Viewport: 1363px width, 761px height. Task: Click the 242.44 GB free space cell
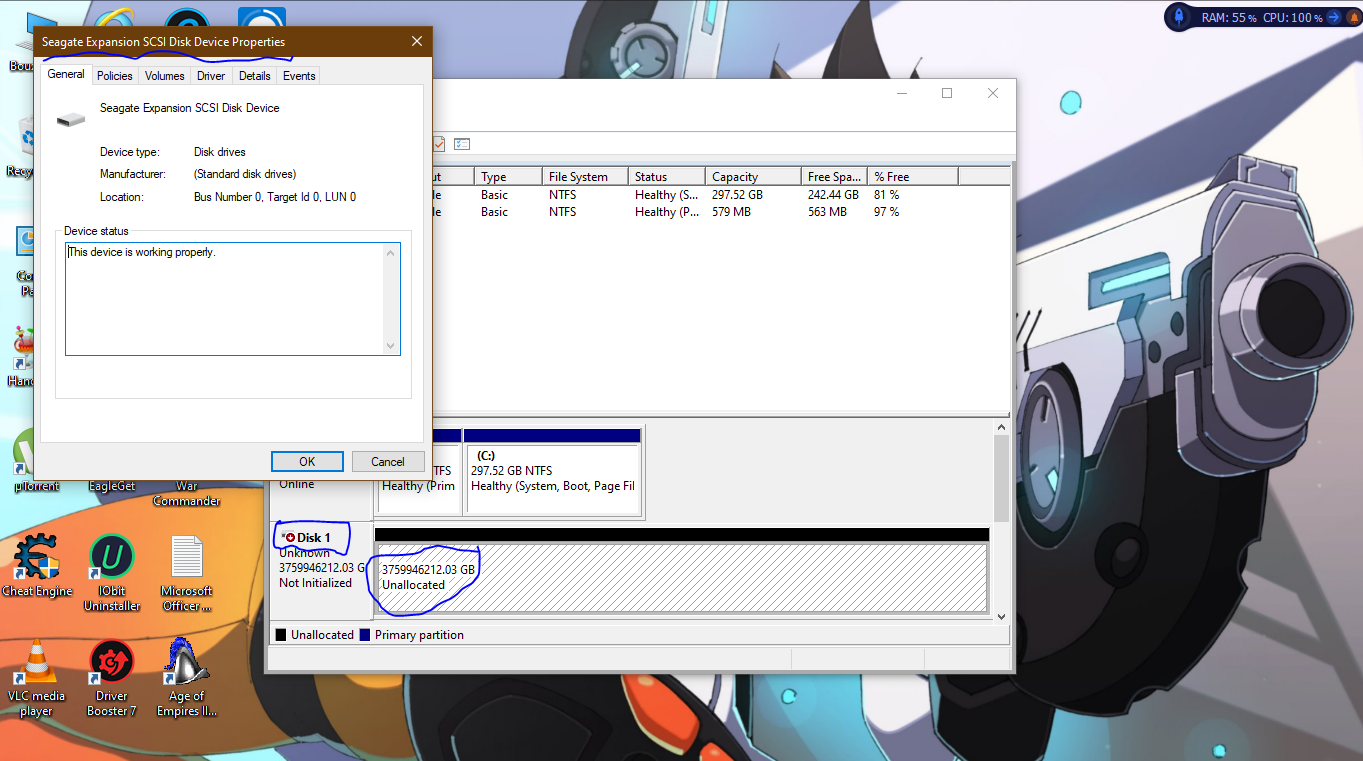[x=833, y=195]
